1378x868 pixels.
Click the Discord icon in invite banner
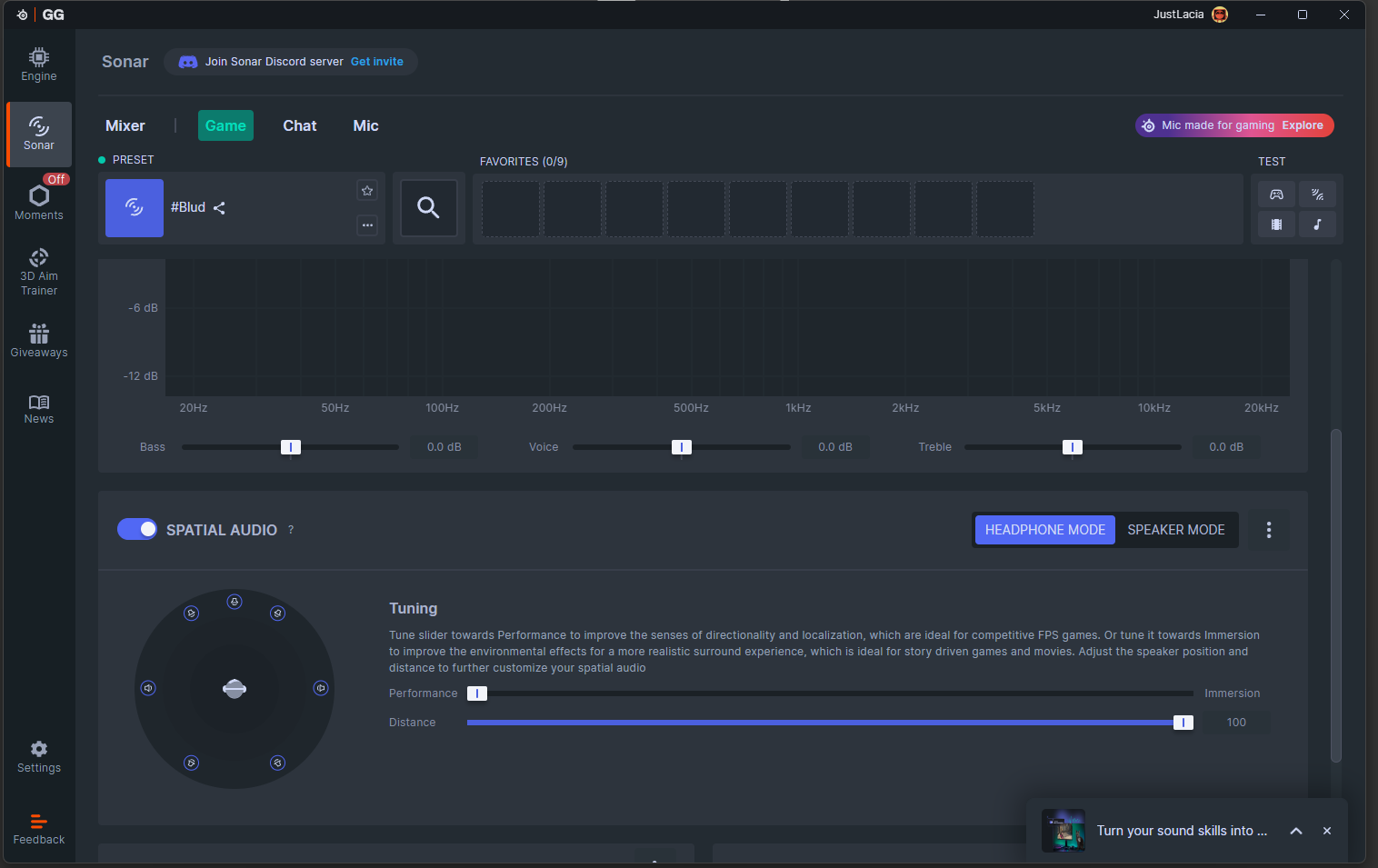[188, 62]
